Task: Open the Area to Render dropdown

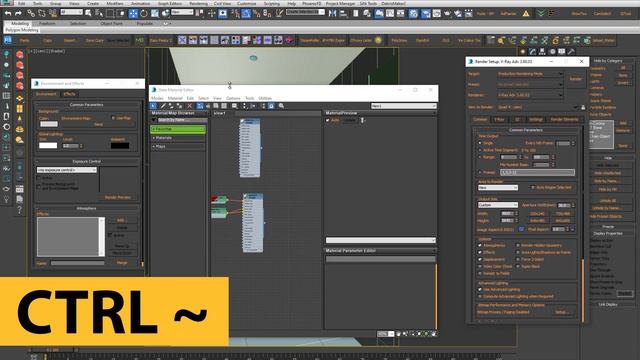Action: [x=498, y=187]
